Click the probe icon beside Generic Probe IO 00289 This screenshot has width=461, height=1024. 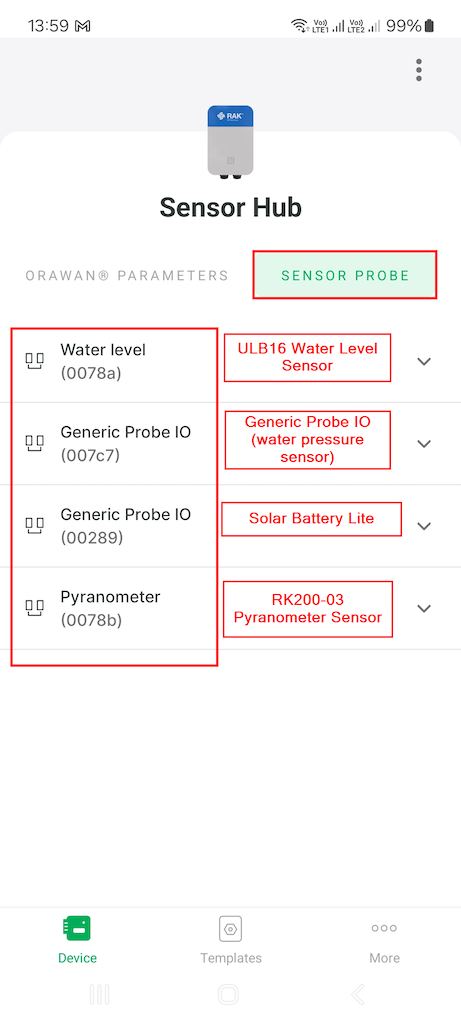point(35,526)
